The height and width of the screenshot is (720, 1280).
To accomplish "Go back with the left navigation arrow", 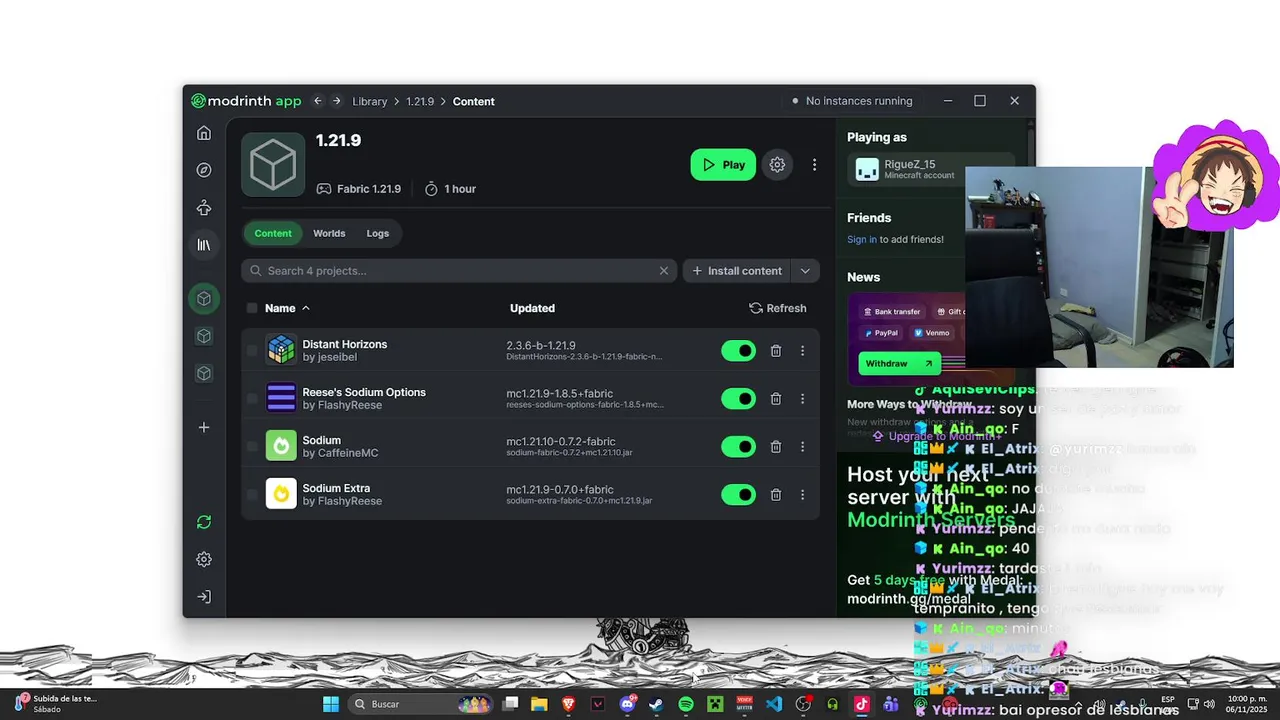I will tap(318, 101).
